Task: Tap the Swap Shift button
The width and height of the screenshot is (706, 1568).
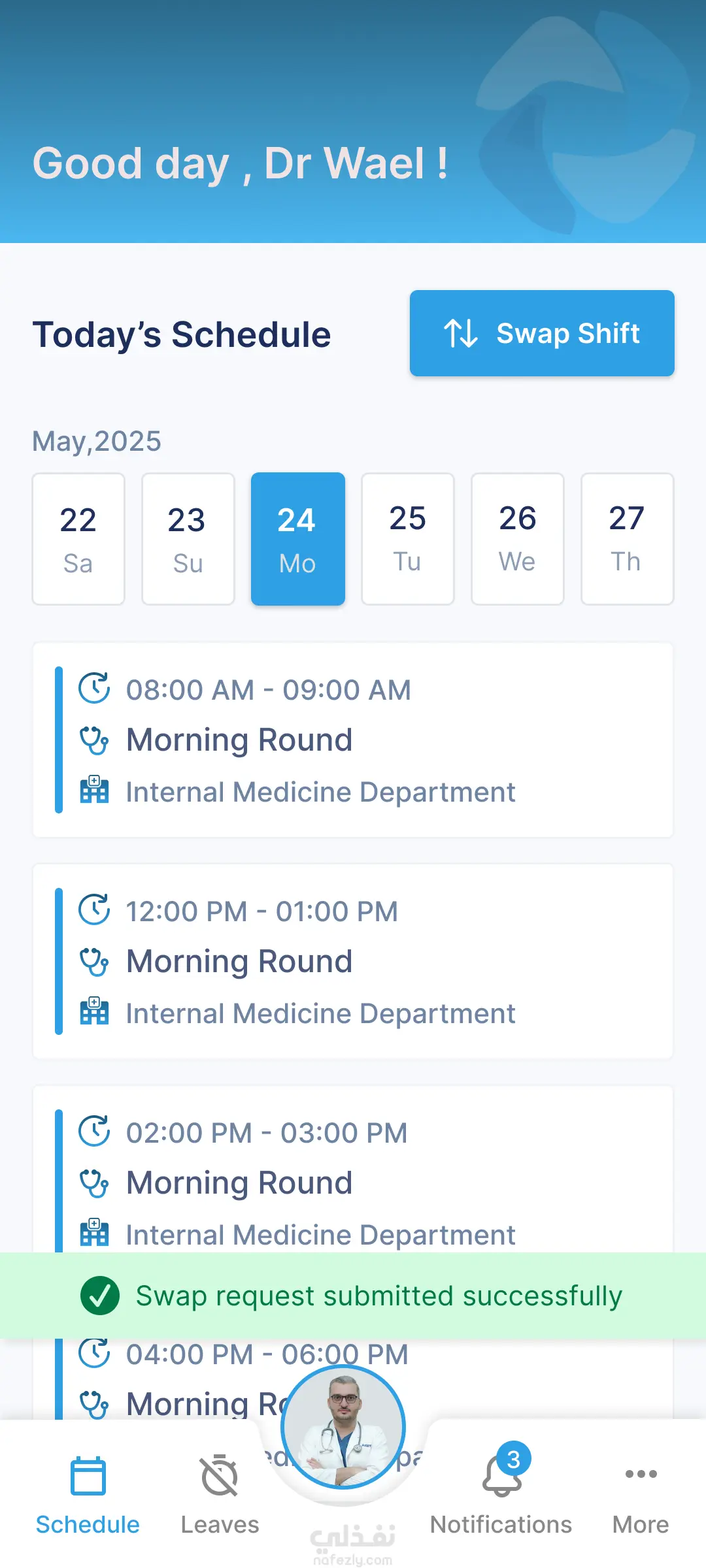Action: (542, 333)
